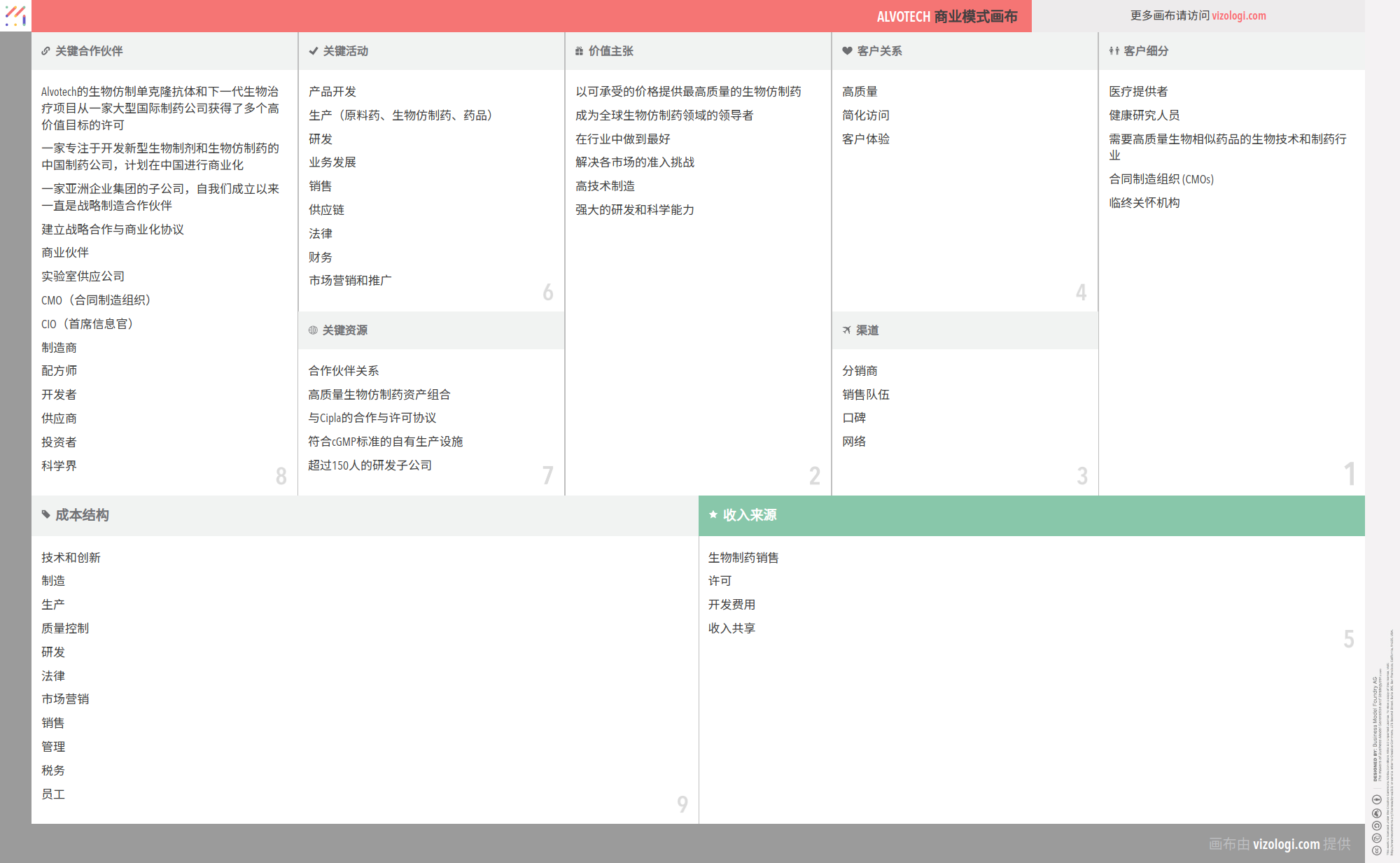Click the tag icon on the 成本结构 header
Image resolution: width=1400 pixels, height=863 pixels.
pos(45,514)
